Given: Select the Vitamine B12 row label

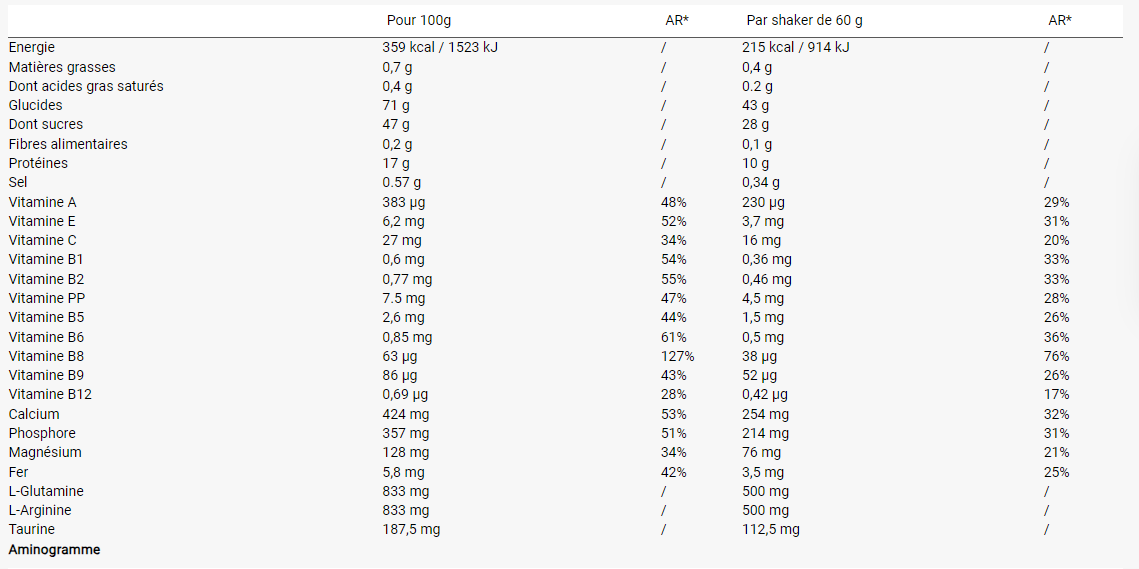Looking at the screenshot, I should point(50,395).
